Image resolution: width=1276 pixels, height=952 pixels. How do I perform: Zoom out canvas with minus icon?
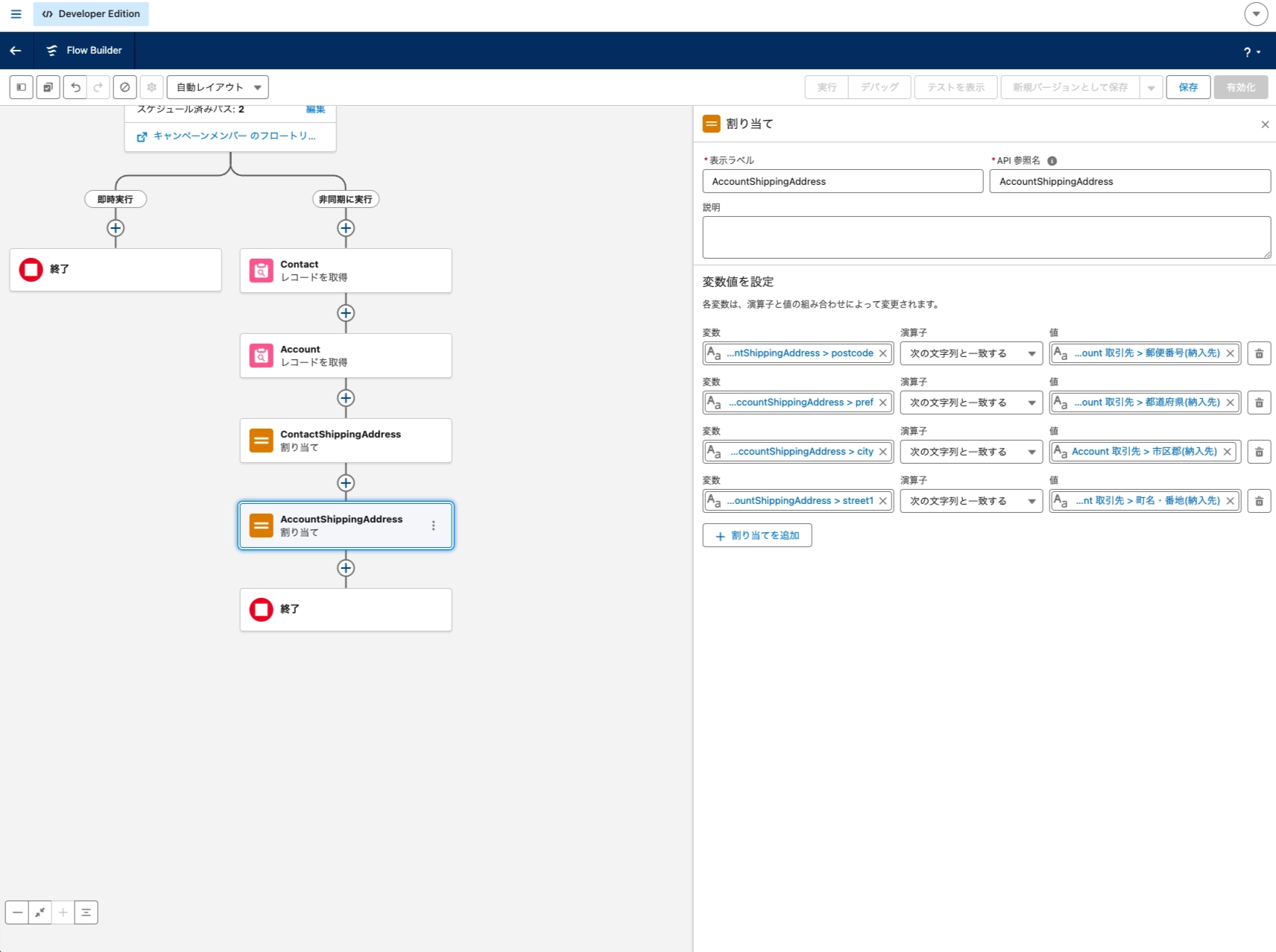[x=17, y=912]
